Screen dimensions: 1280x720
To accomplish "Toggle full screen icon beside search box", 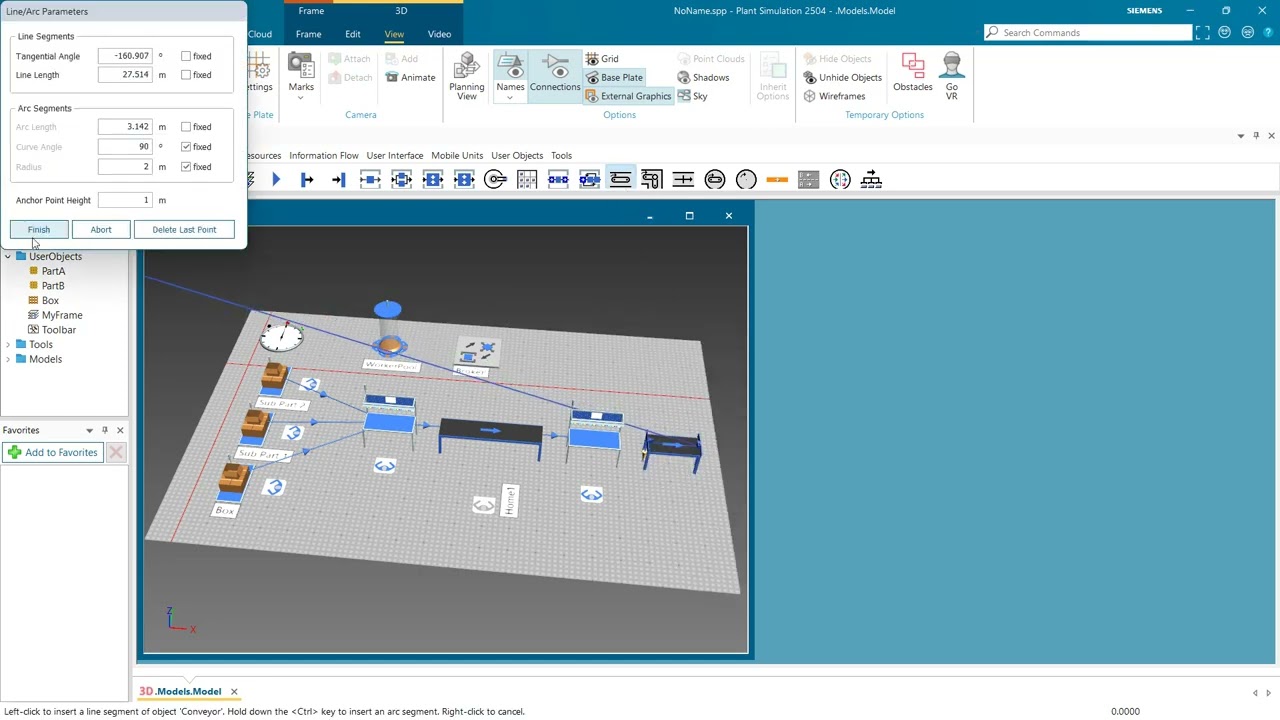I will point(1203,33).
